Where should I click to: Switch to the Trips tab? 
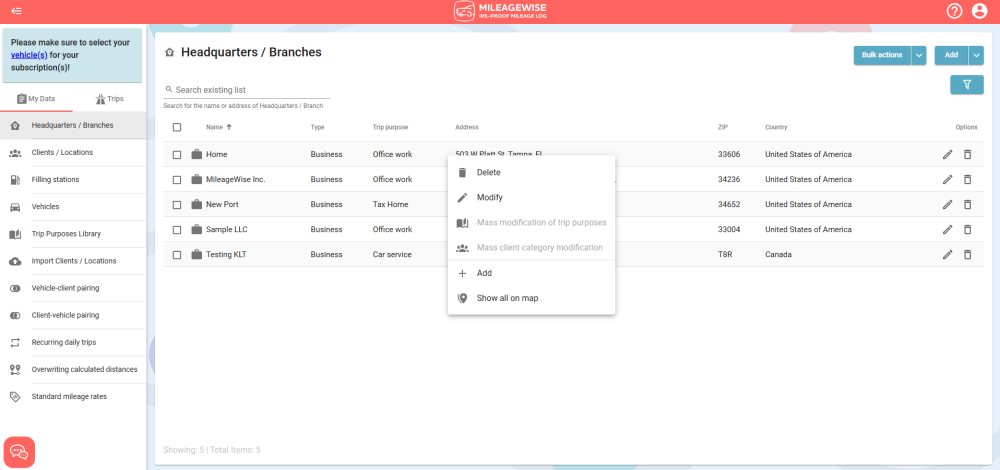pos(109,99)
